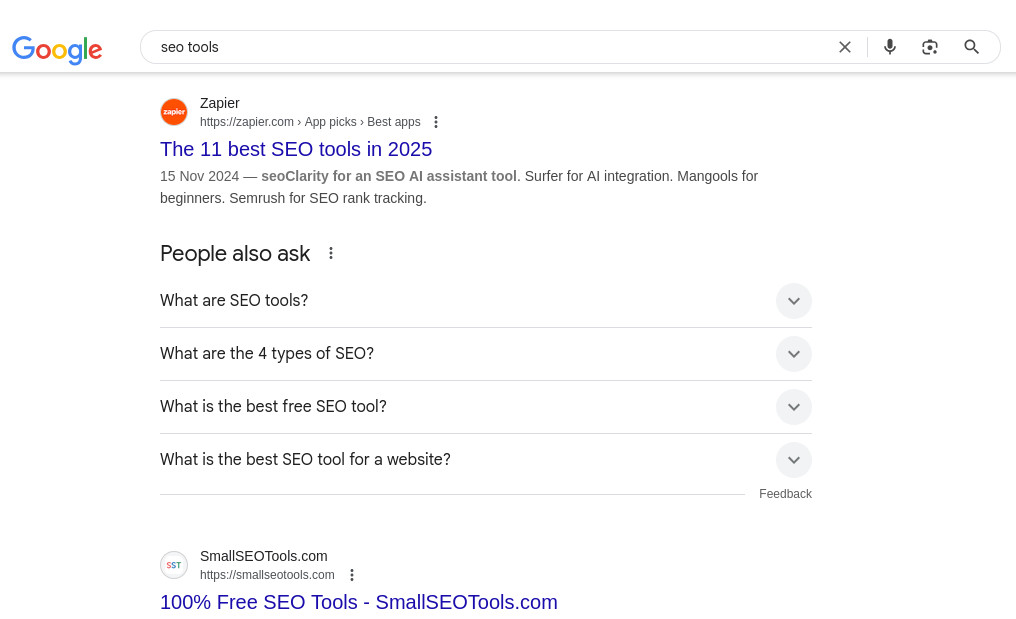Open three-dot menu next to Zapier URL
This screenshot has width=1016, height=619.
(436, 122)
